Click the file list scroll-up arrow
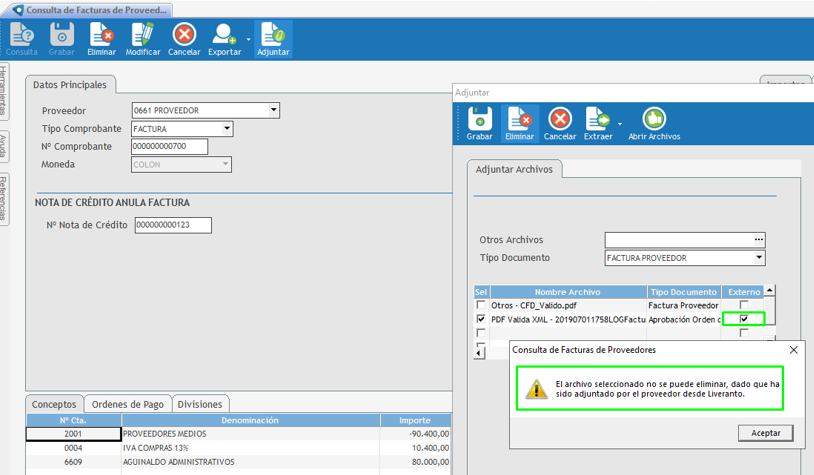The width and height of the screenshot is (814, 475). pyautogui.click(x=770, y=290)
